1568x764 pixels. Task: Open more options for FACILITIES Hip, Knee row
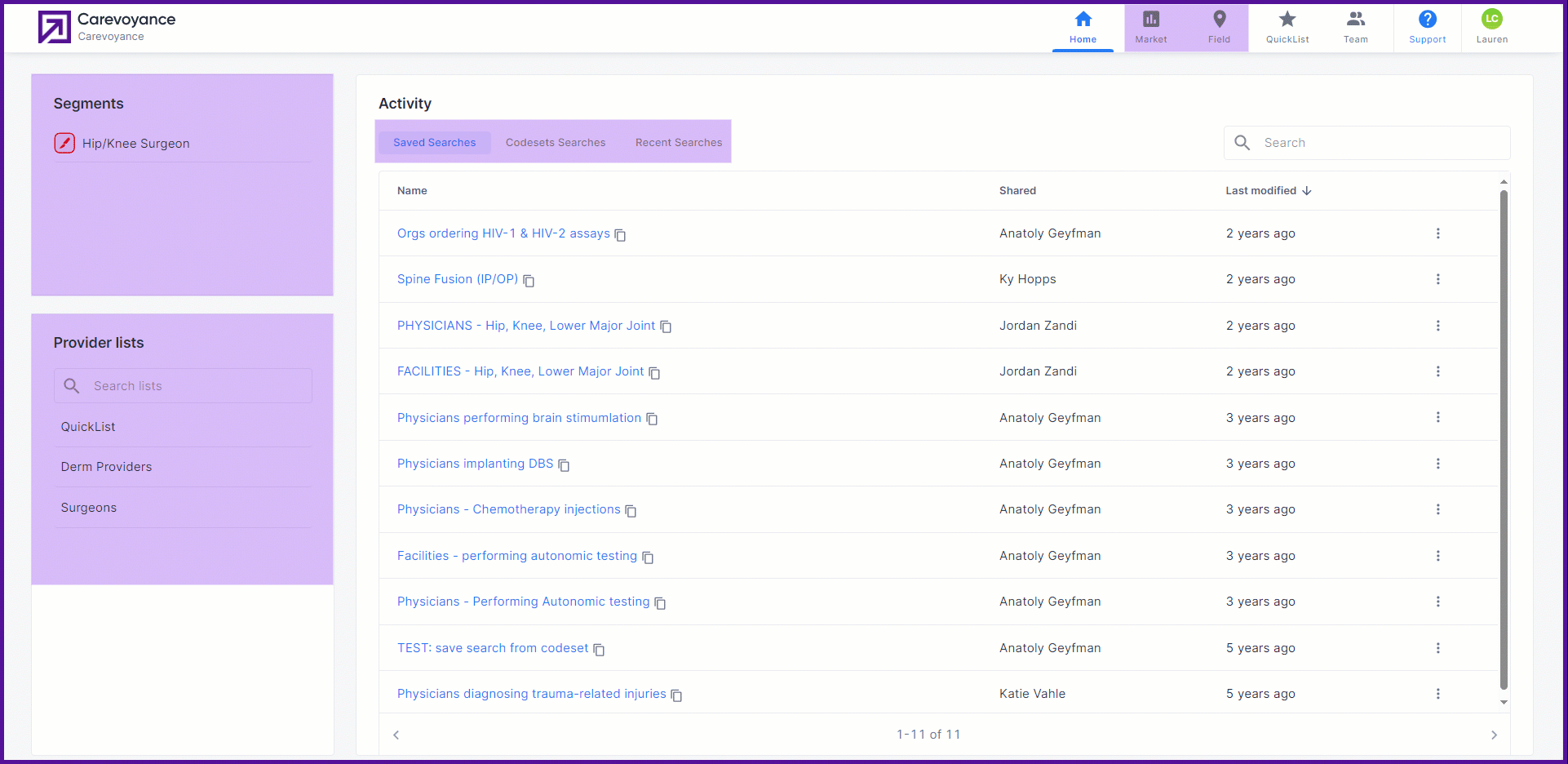[x=1437, y=371]
